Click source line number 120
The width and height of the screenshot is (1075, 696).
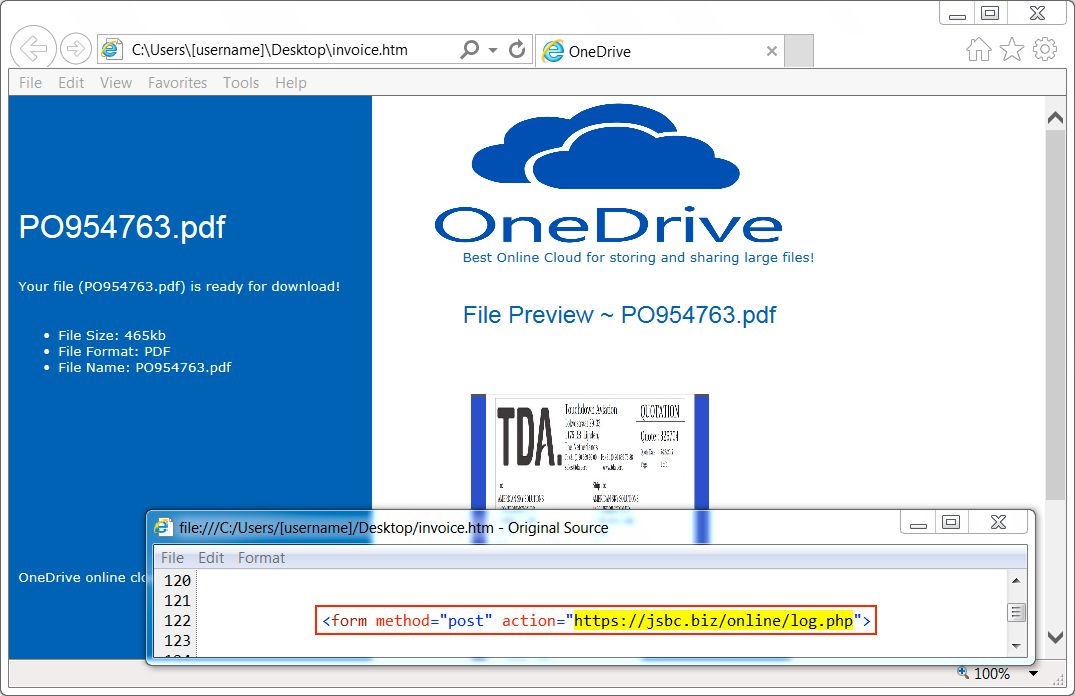[x=178, y=581]
